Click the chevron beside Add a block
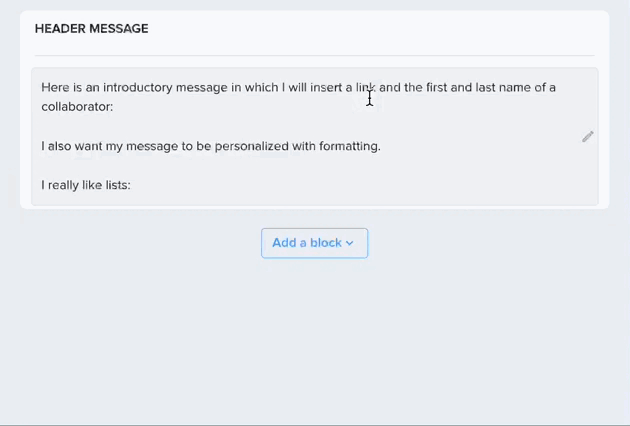Viewport: 630px width, 426px height. 350,243
